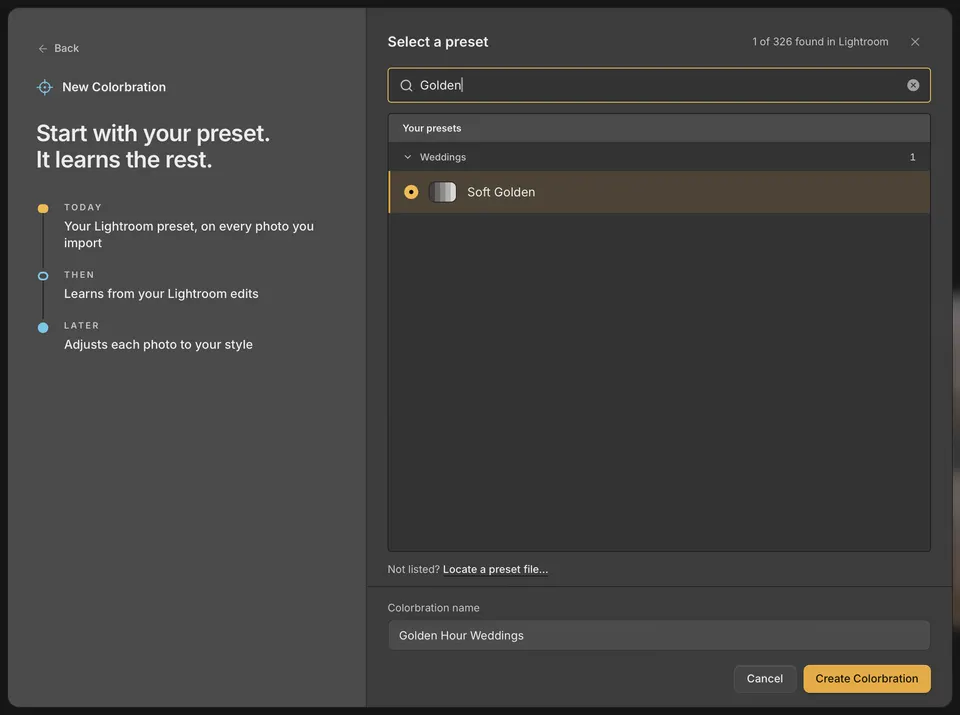Click the Soft Golden preset thumbnail
Screen dimensions: 960x715
tap(442, 192)
